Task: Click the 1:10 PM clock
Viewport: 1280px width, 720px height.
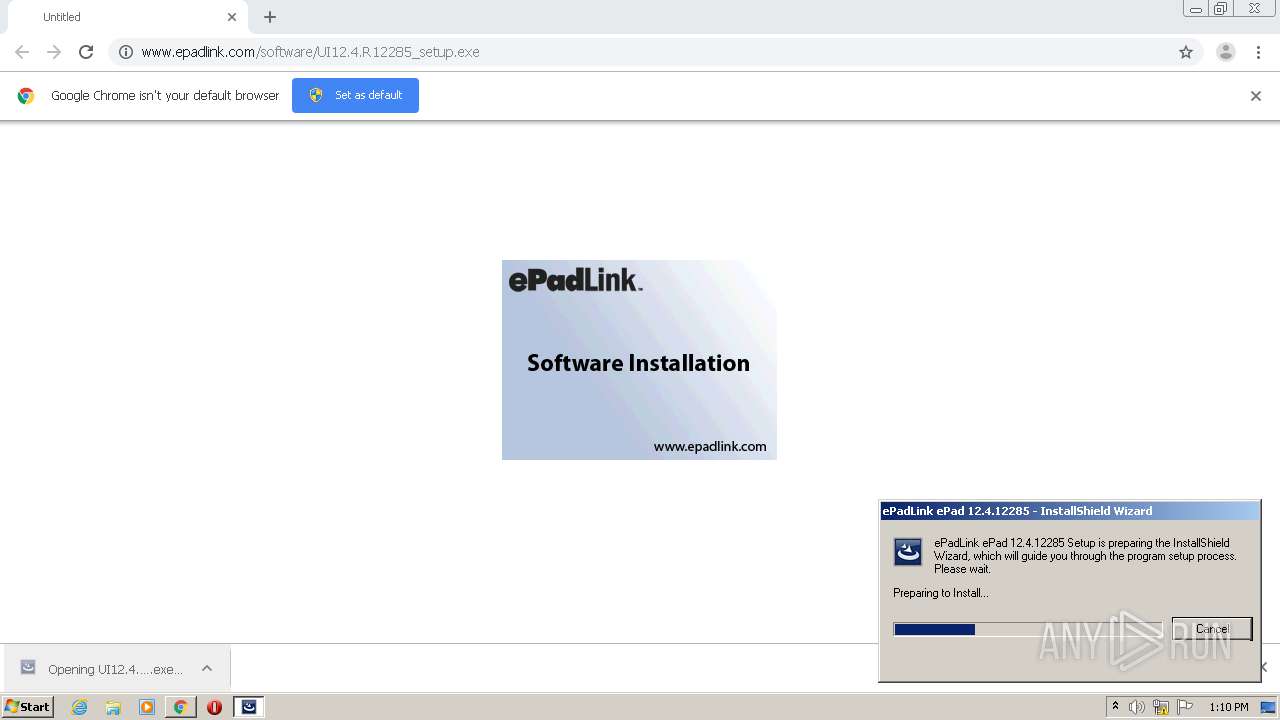Action: (x=1229, y=707)
